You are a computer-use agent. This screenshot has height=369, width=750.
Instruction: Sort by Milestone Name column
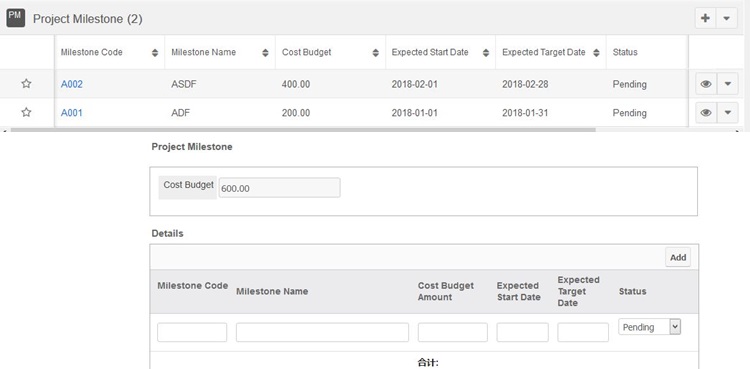[x=265, y=53]
